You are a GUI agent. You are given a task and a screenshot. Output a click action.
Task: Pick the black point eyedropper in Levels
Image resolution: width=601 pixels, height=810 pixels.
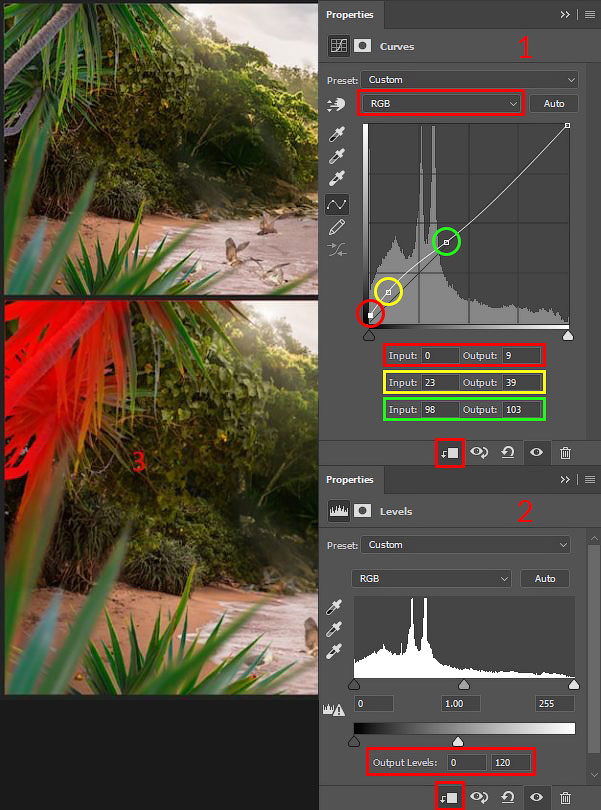[x=334, y=608]
